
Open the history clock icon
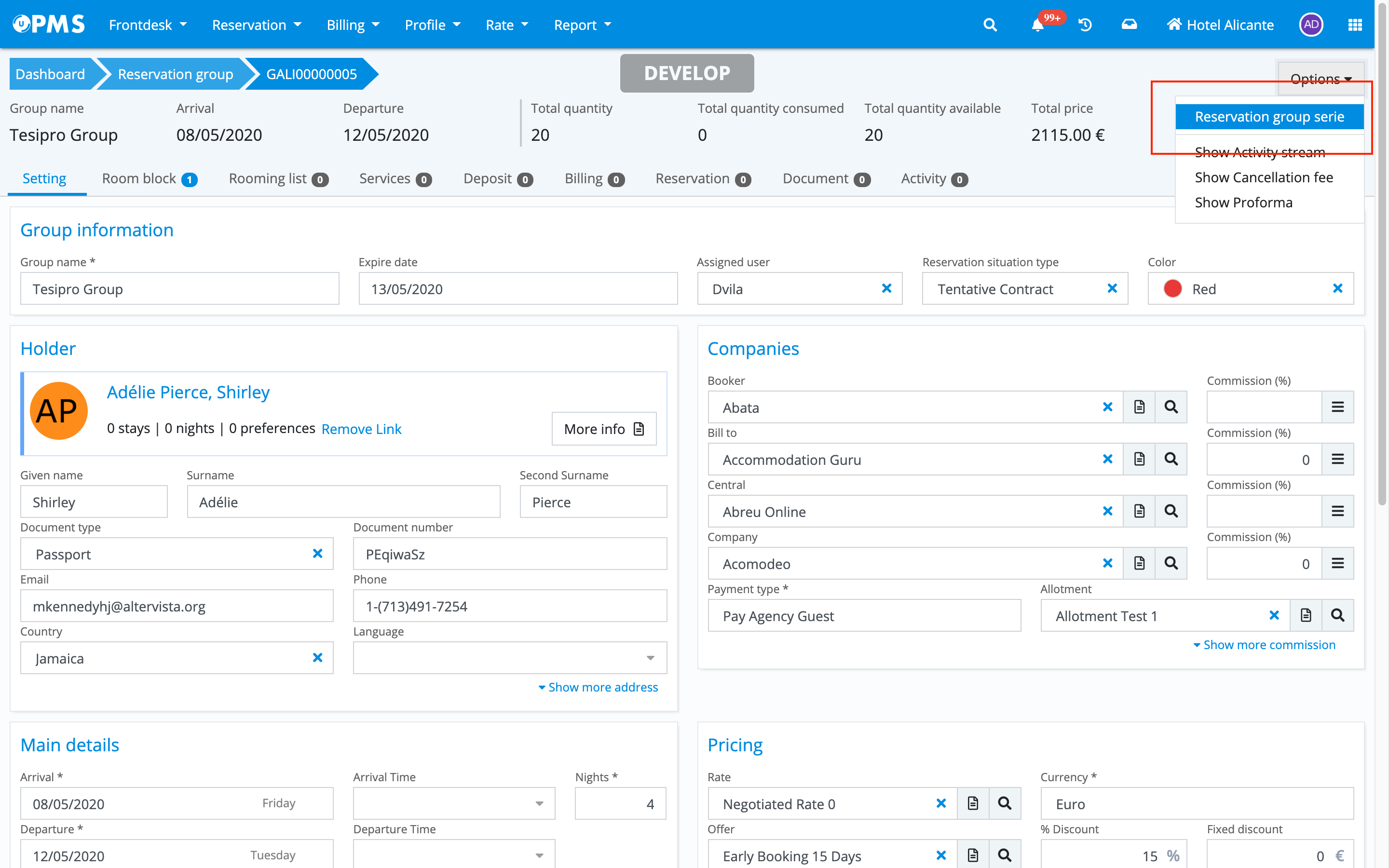coord(1085,25)
